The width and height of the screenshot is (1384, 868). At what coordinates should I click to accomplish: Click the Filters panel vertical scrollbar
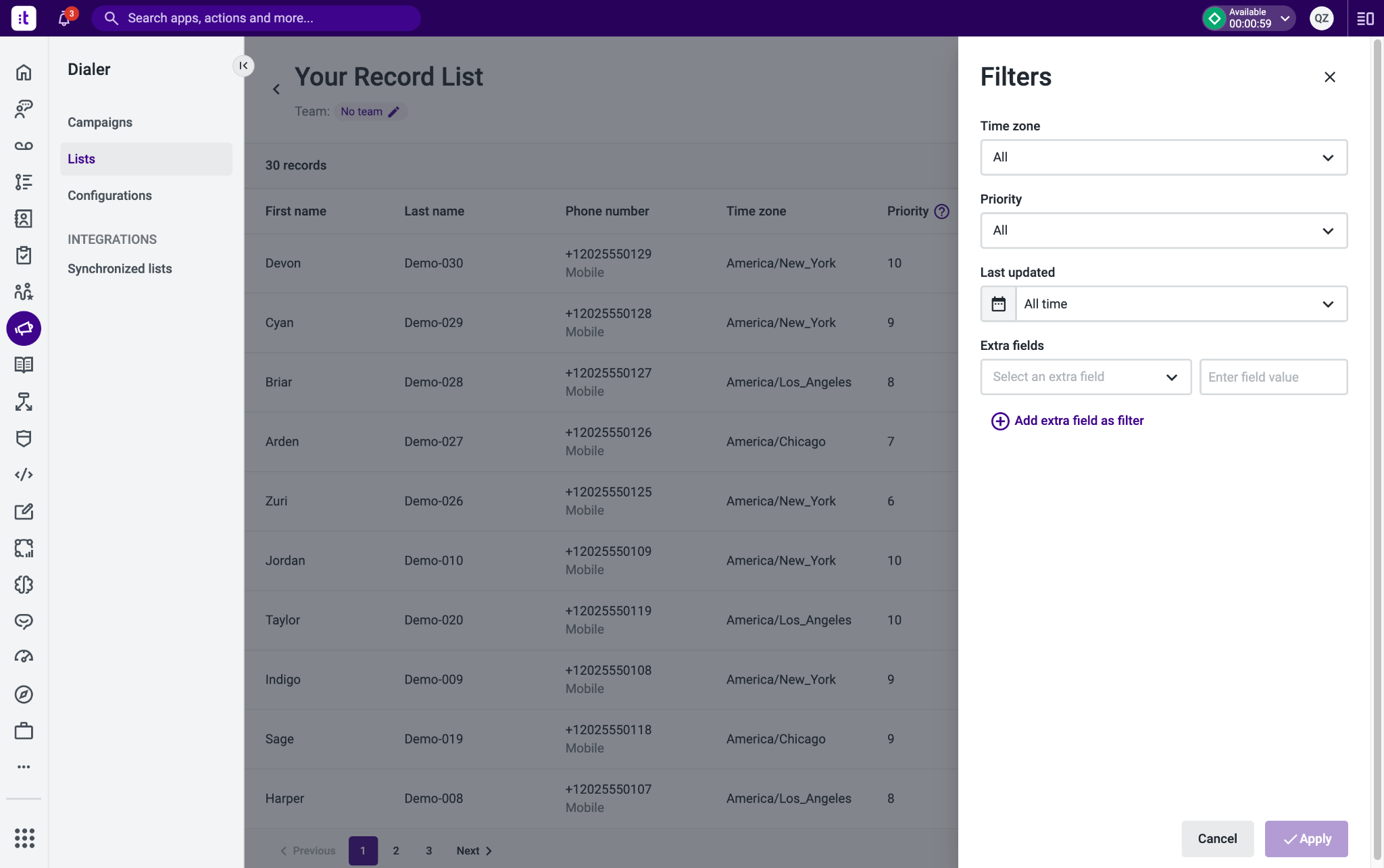pyautogui.click(x=1377, y=449)
